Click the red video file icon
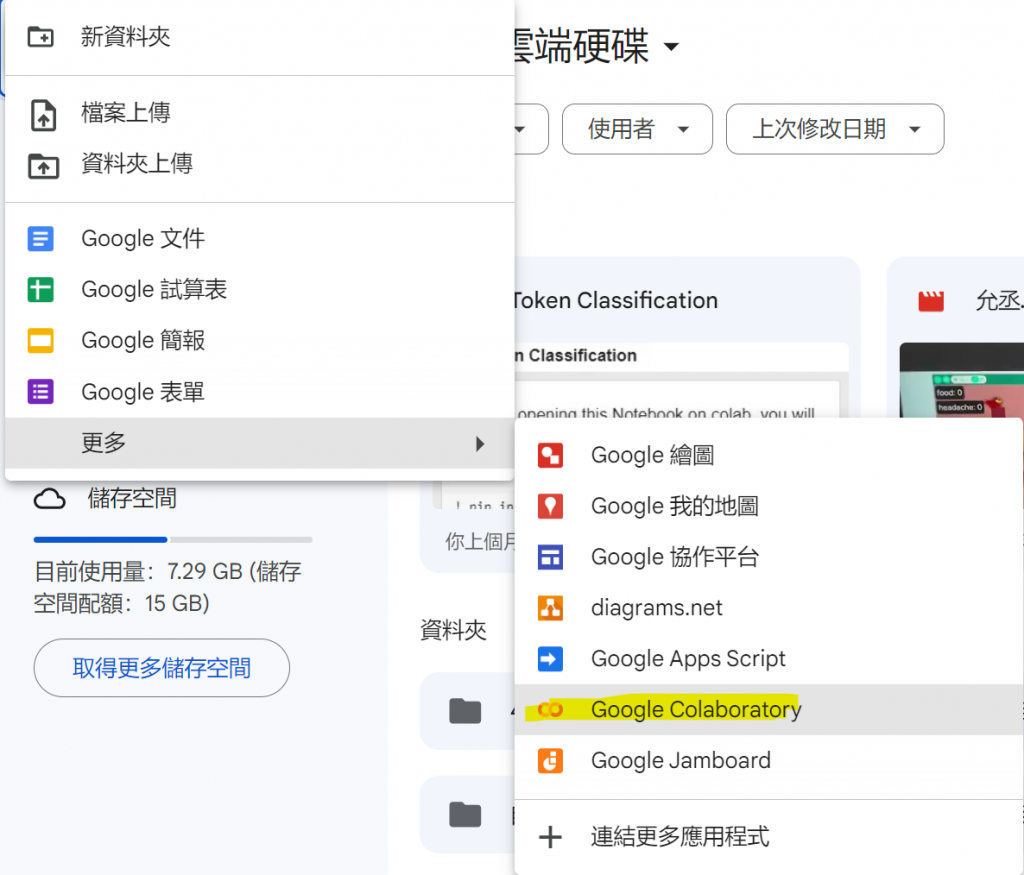1024x875 pixels. tap(931, 301)
